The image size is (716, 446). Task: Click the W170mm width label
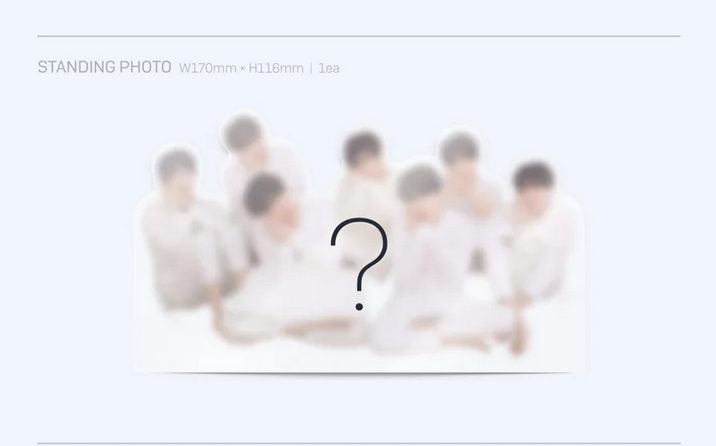click(207, 68)
